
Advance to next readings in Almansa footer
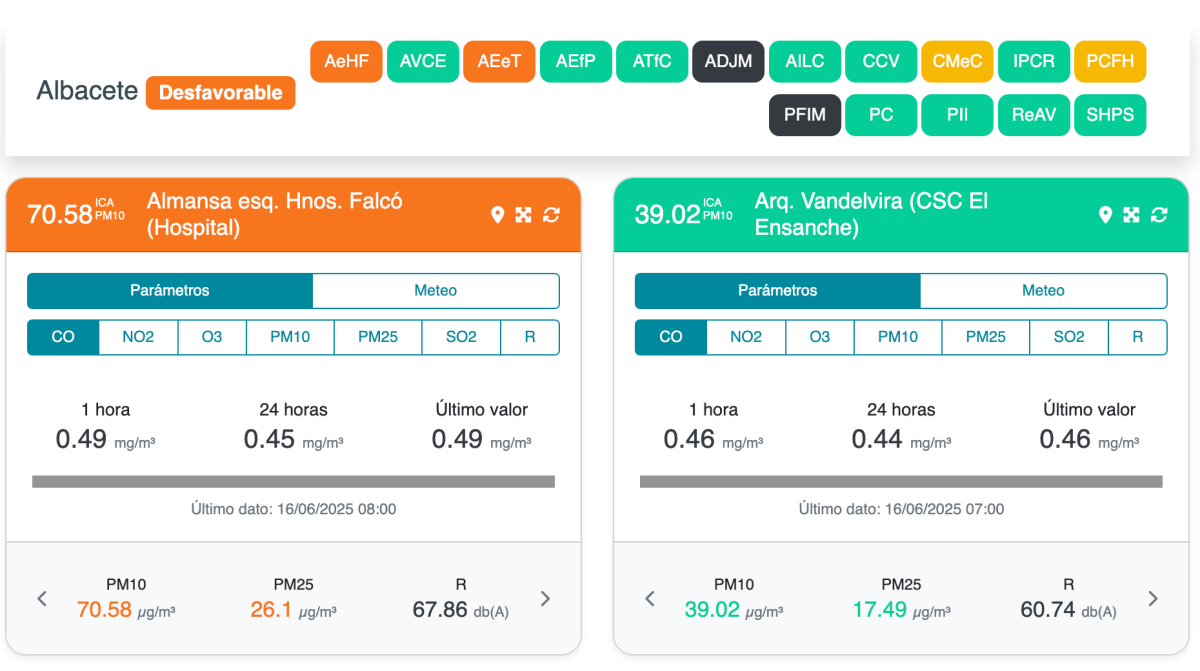click(545, 599)
